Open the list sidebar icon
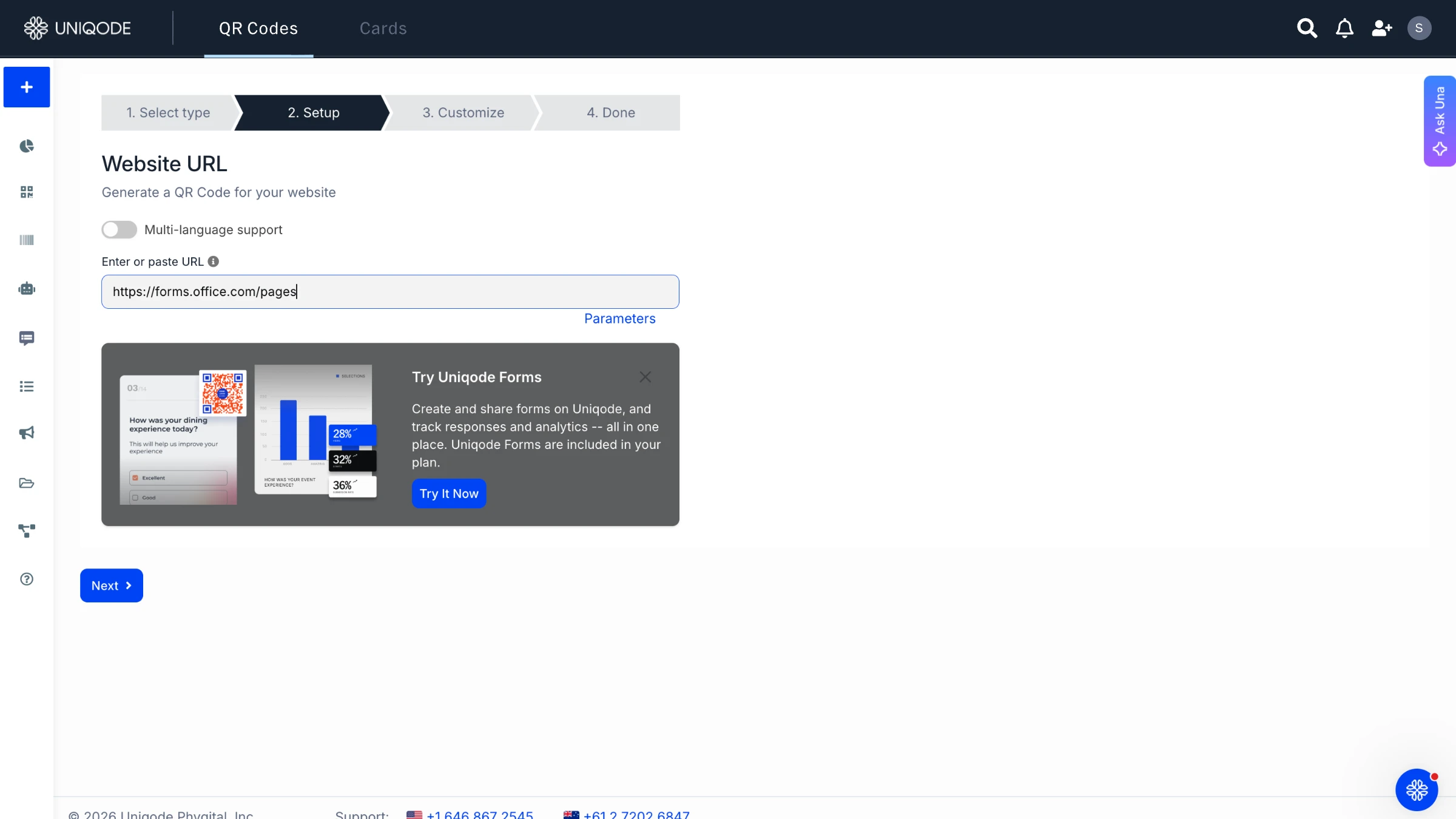The width and height of the screenshot is (1456, 819). (27, 386)
